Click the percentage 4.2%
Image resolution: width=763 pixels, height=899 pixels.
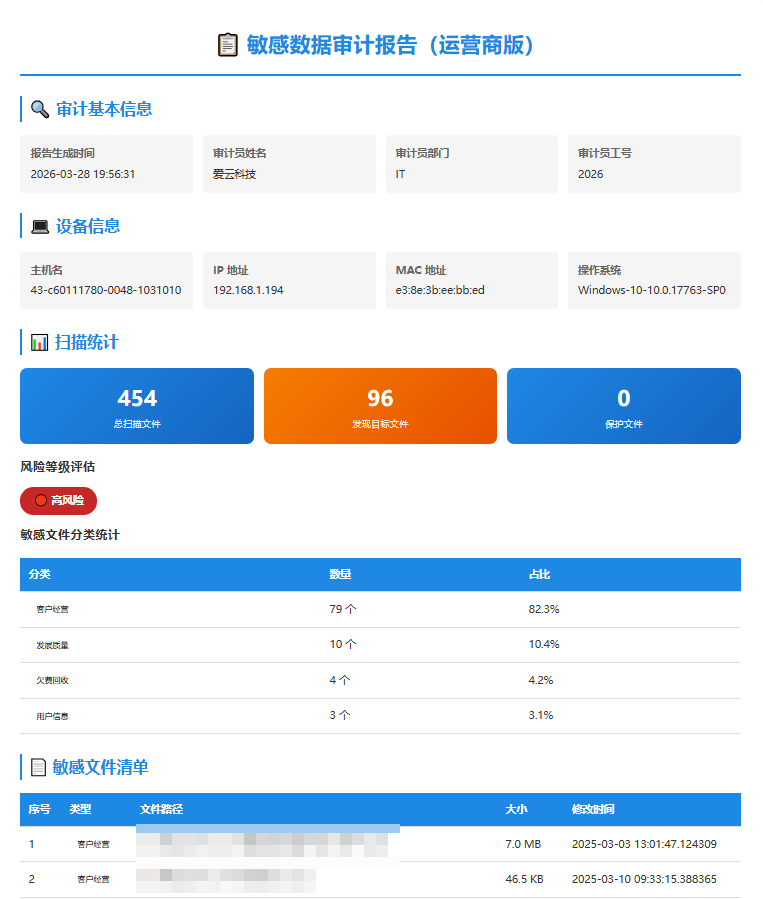[541, 680]
